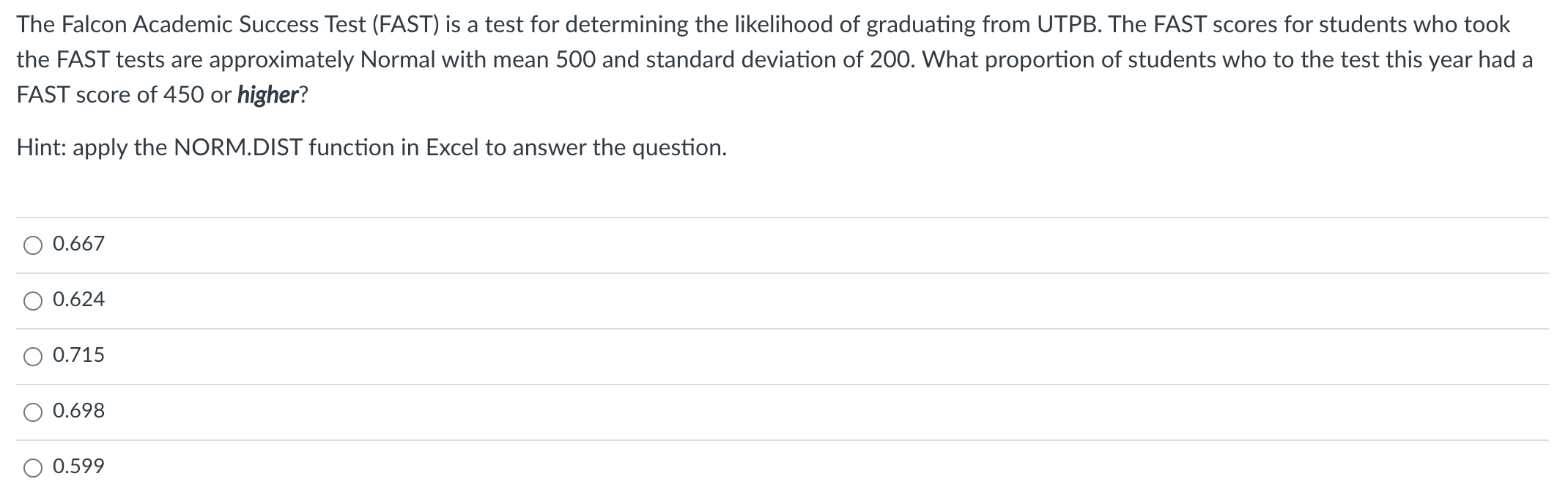
Task: Click the 0.624 answer label text
Action: (x=79, y=300)
